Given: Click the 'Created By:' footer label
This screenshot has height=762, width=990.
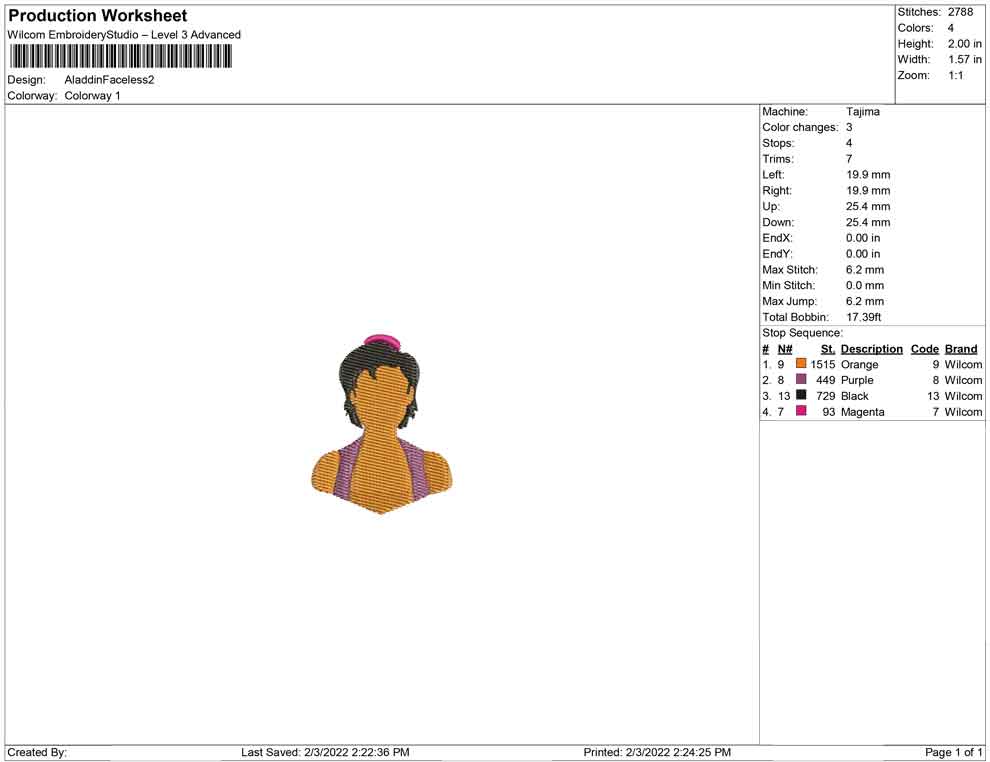Looking at the screenshot, I should tap(37, 753).
